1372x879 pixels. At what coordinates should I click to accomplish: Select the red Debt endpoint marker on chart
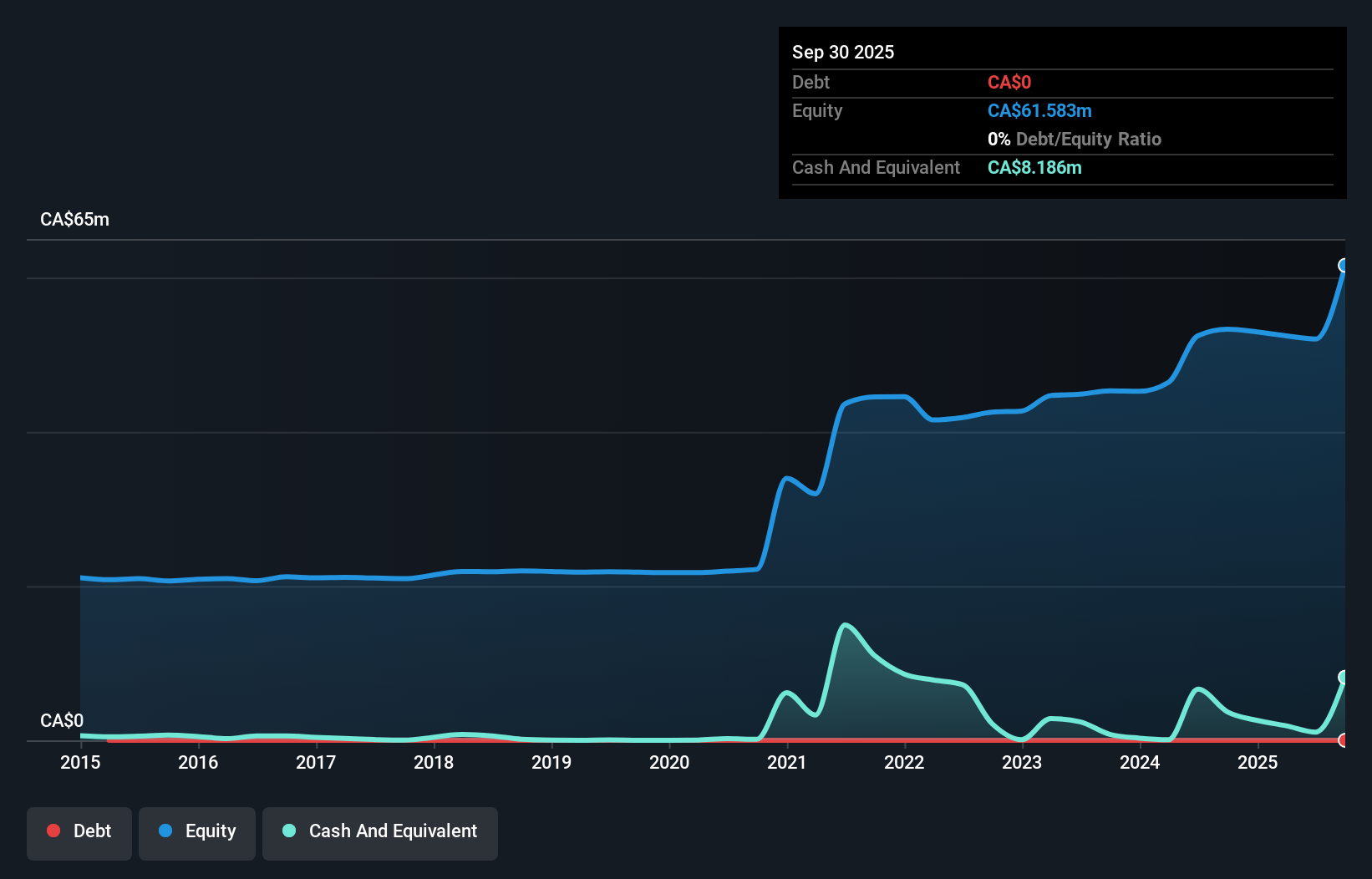point(1343,740)
